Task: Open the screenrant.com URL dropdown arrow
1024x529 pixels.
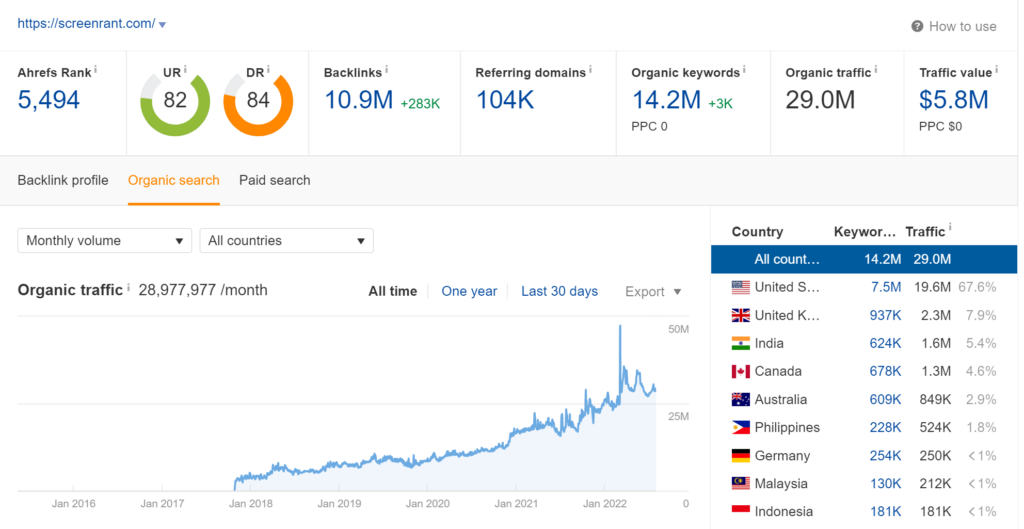Action: pos(163,25)
